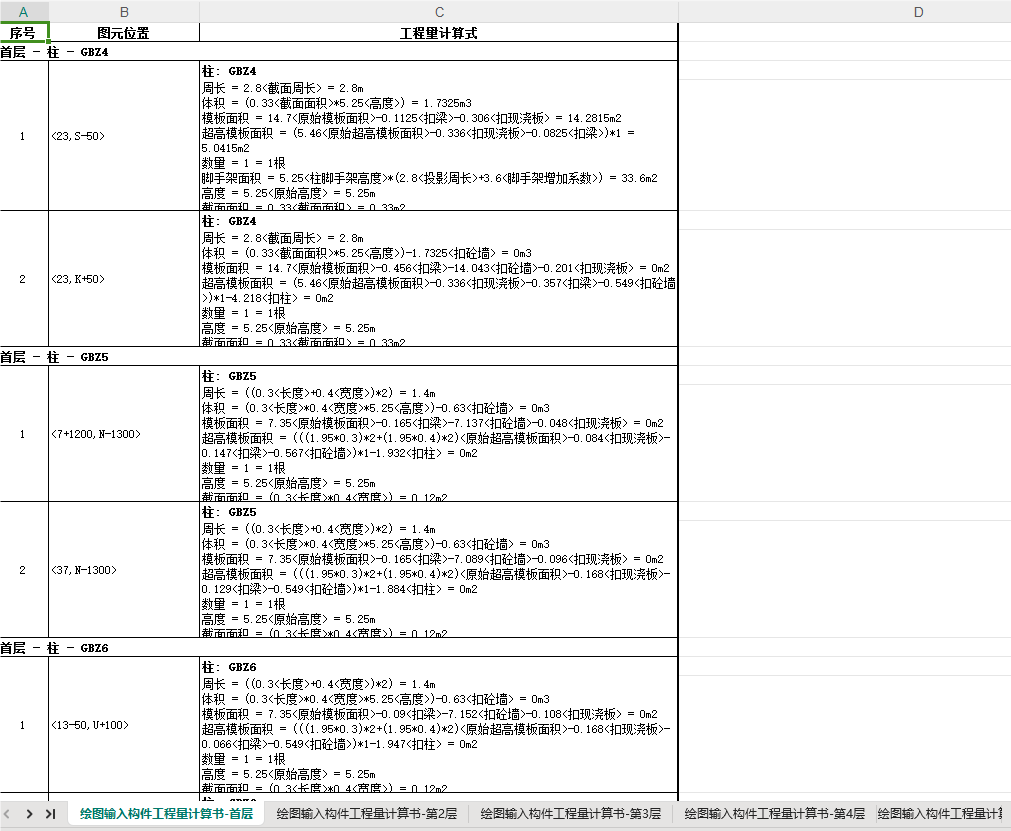This screenshot has height=831, width=1011.
Task: Click the 序号 header cell
Action: click(24, 33)
